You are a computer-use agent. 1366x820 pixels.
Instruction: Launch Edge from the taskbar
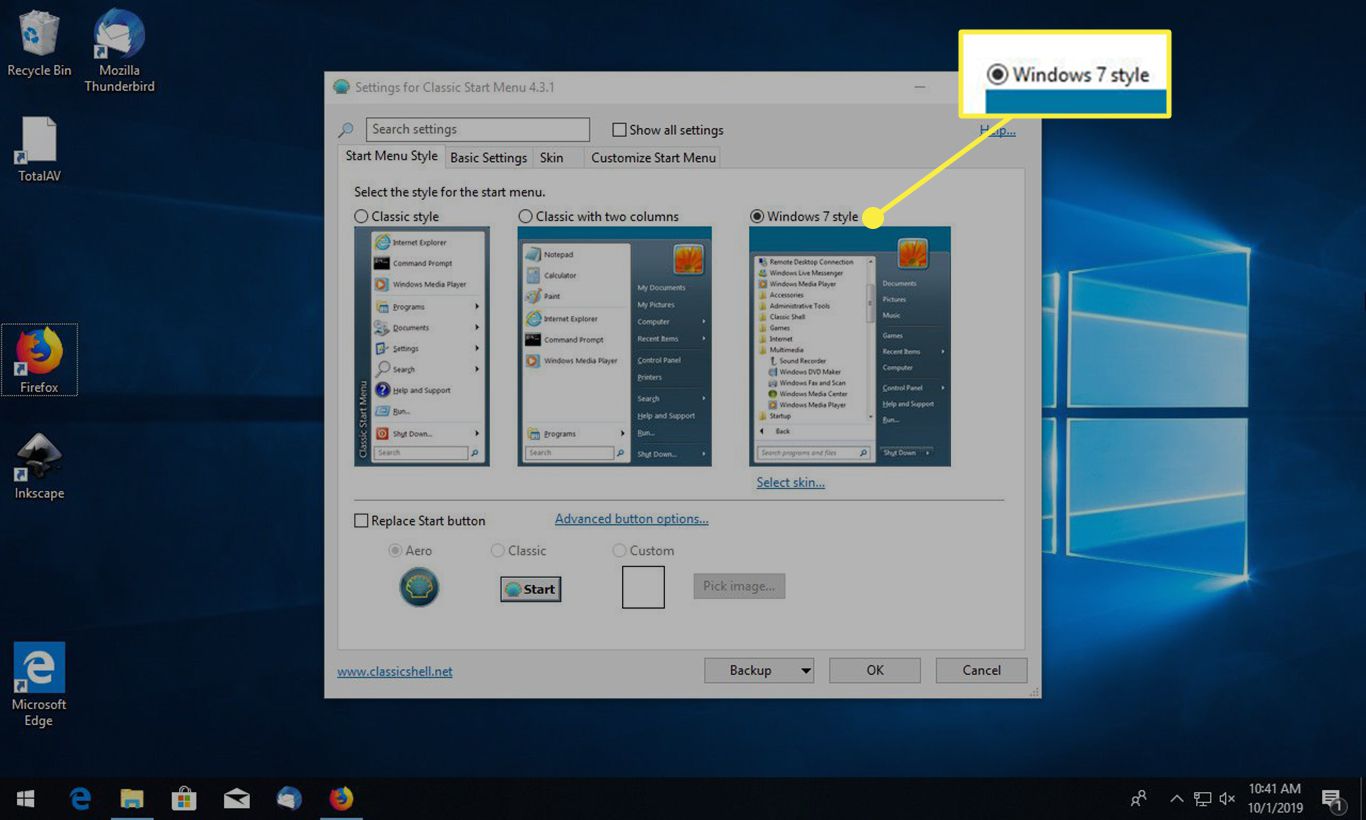[81, 799]
